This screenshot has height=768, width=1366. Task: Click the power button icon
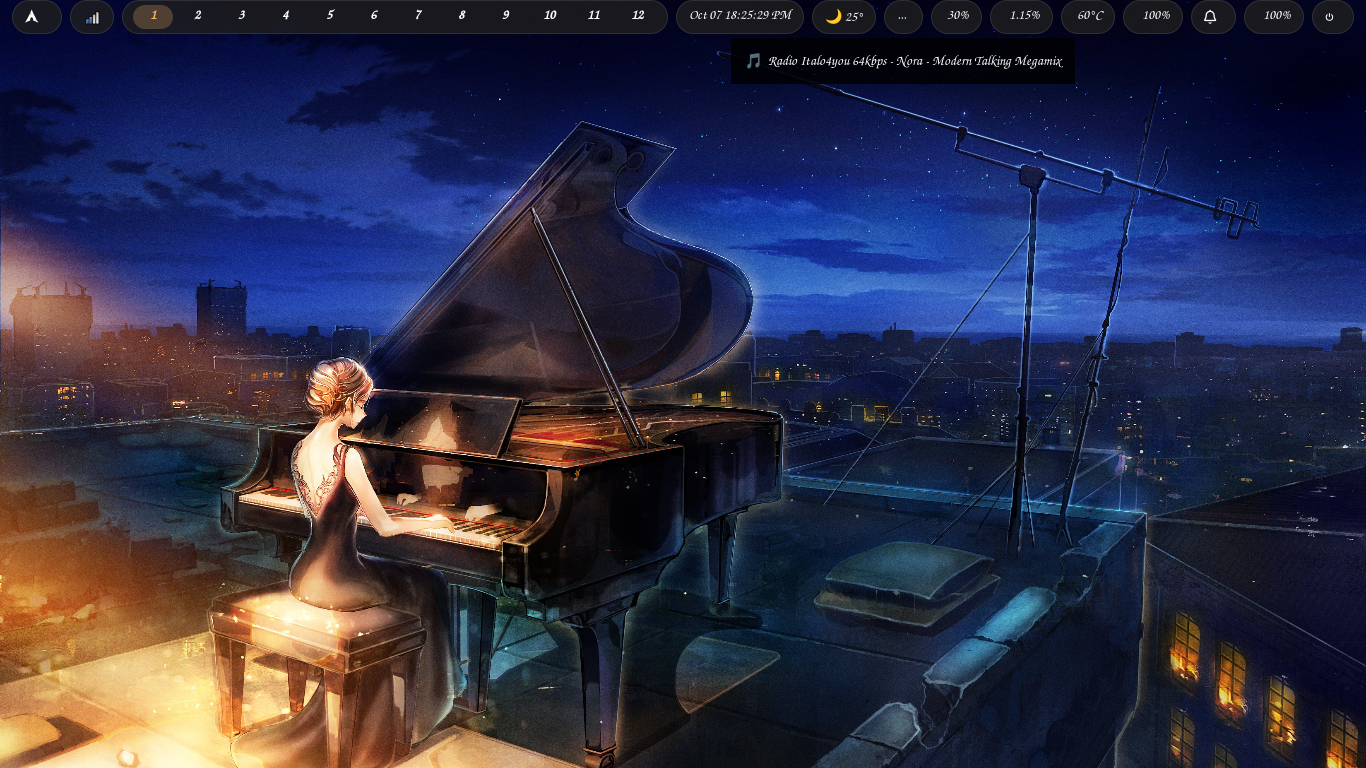pyautogui.click(x=1330, y=17)
